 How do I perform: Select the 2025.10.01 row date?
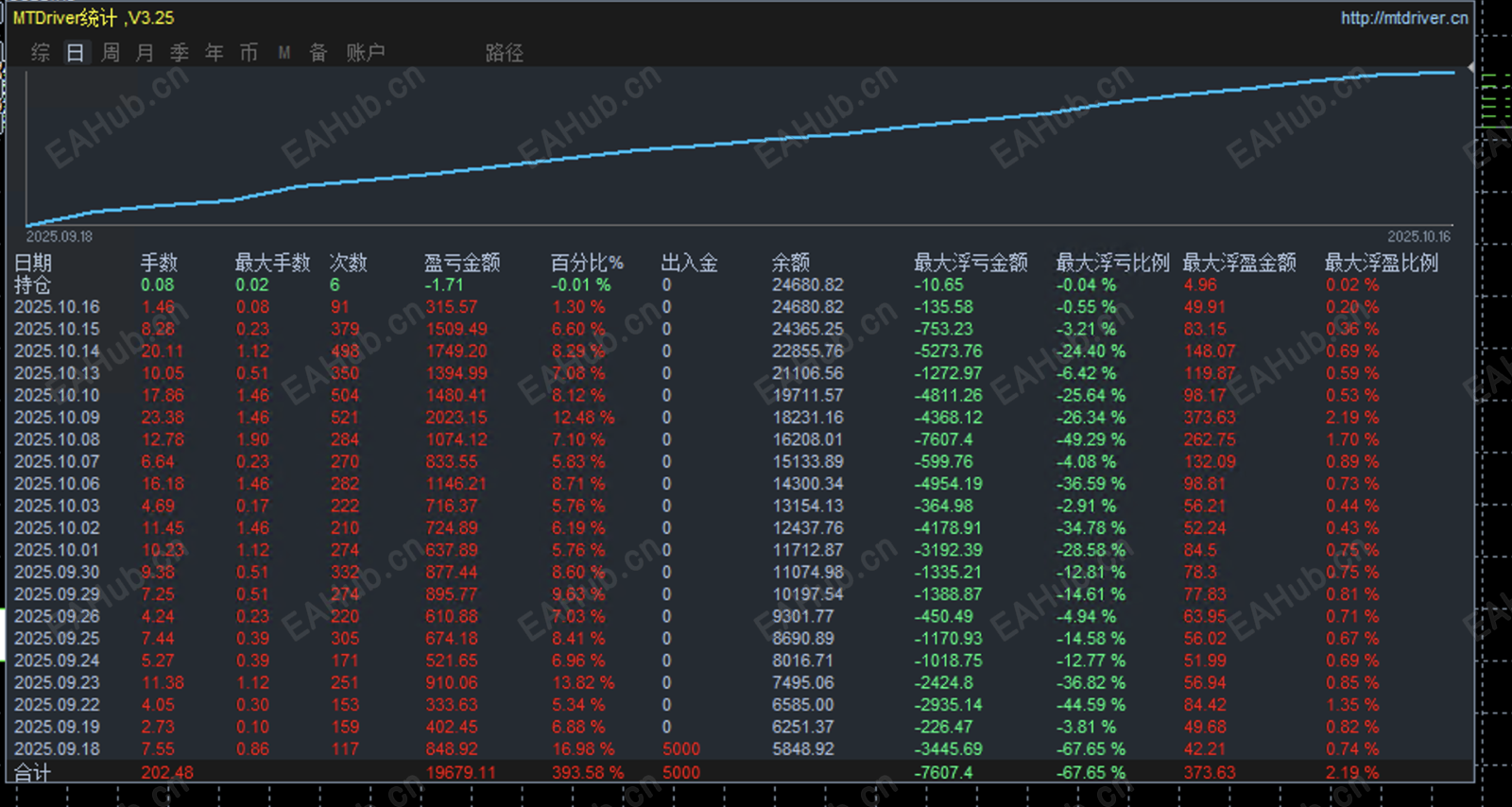[x=57, y=550]
